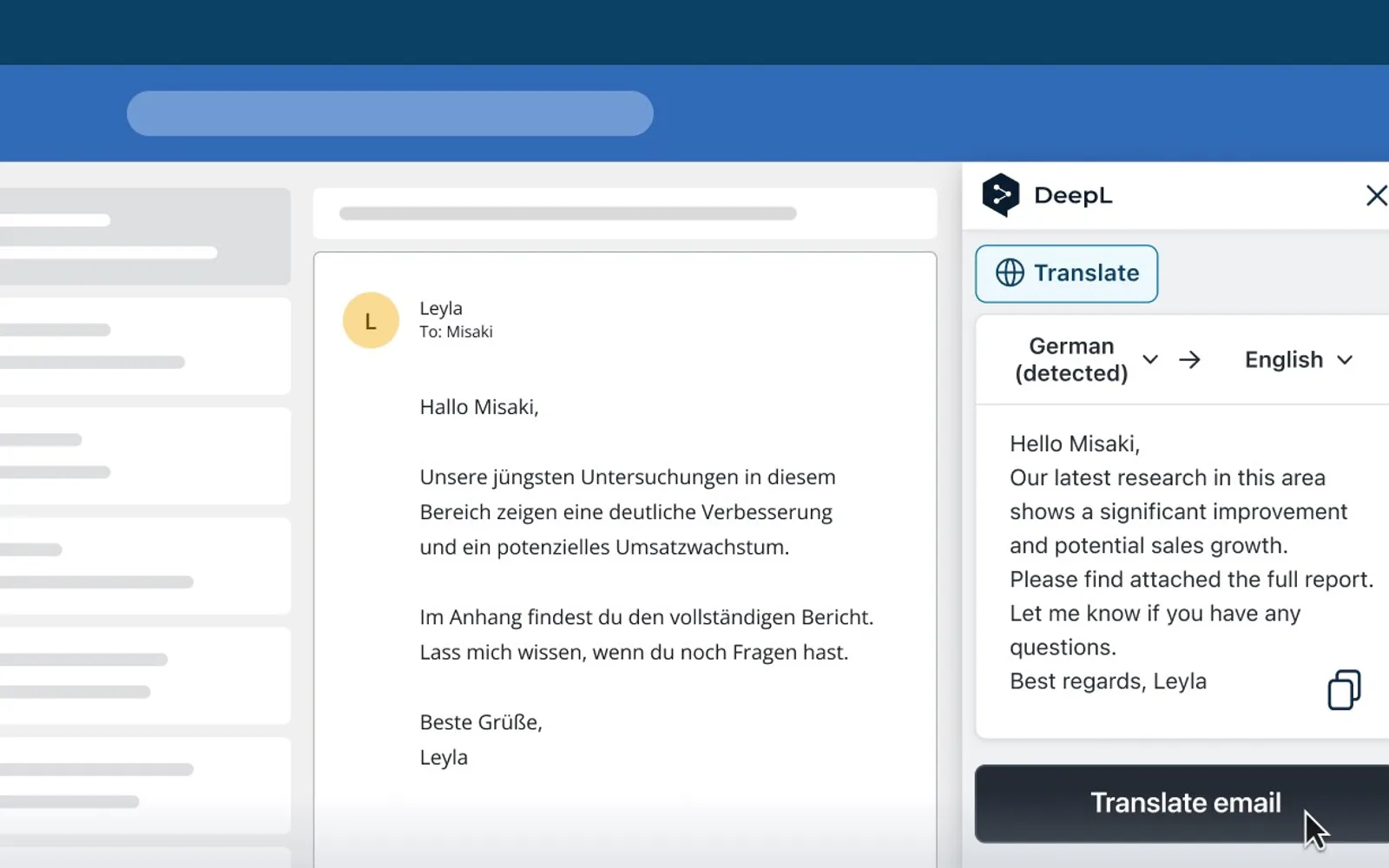Click the greeting 'Hallo Misaki,' in the email

click(x=479, y=407)
